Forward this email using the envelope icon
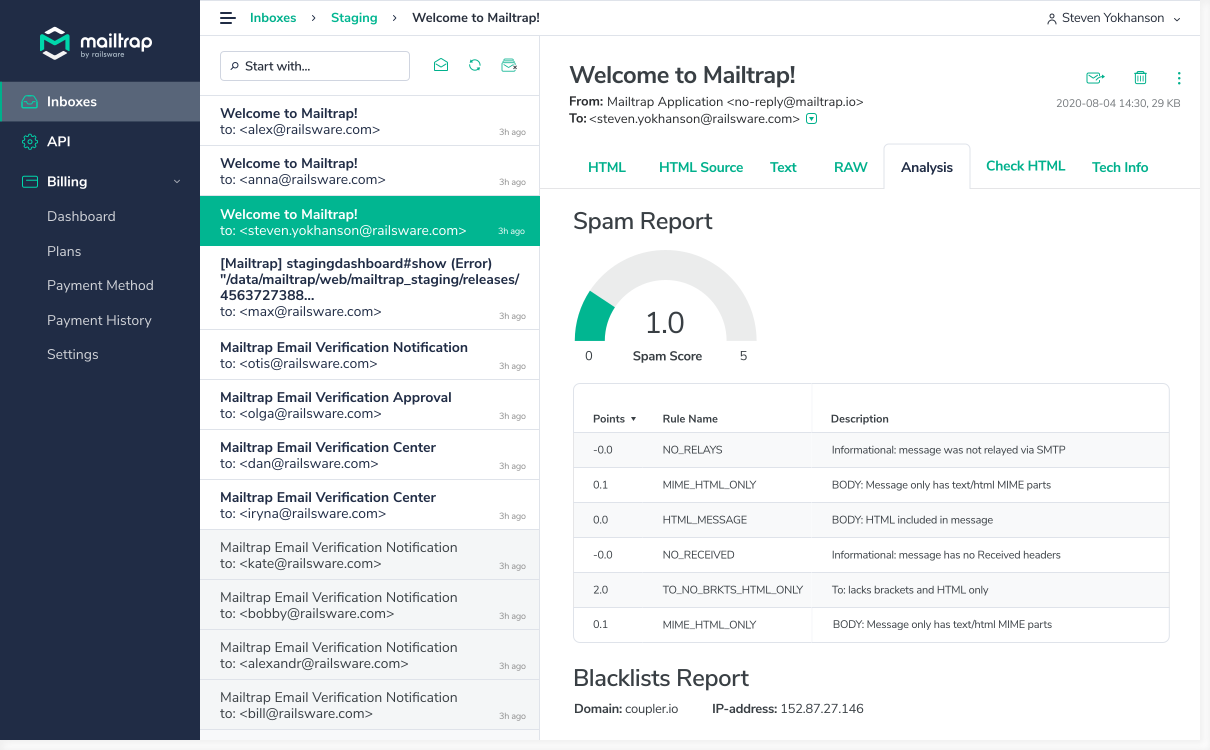 (1095, 77)
